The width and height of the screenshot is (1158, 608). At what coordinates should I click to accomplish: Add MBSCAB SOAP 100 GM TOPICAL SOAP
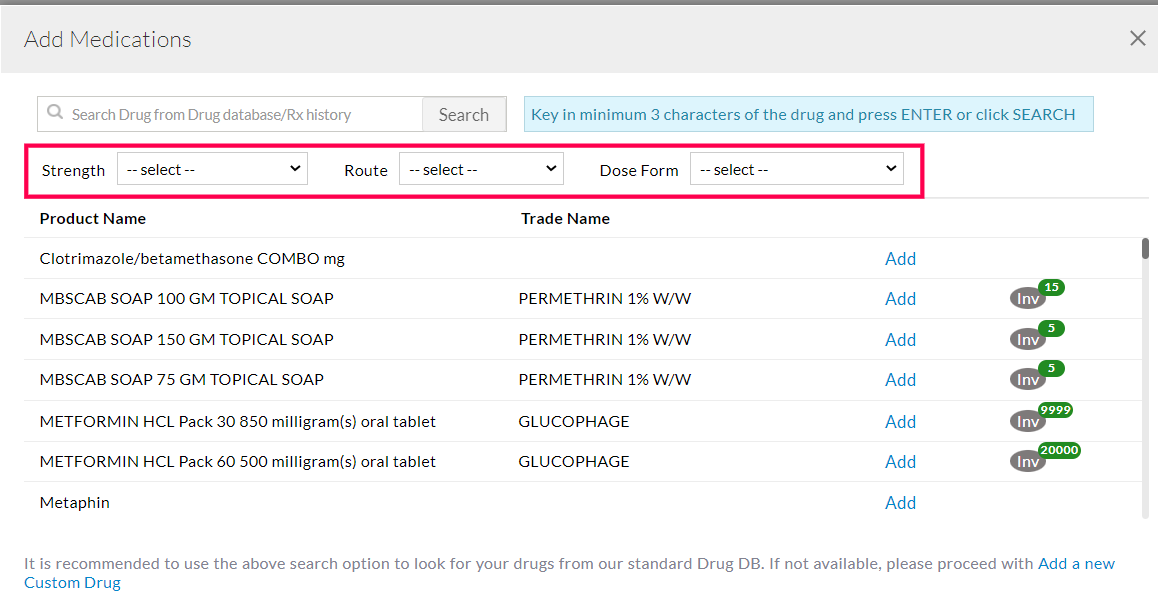pos(900,299)
